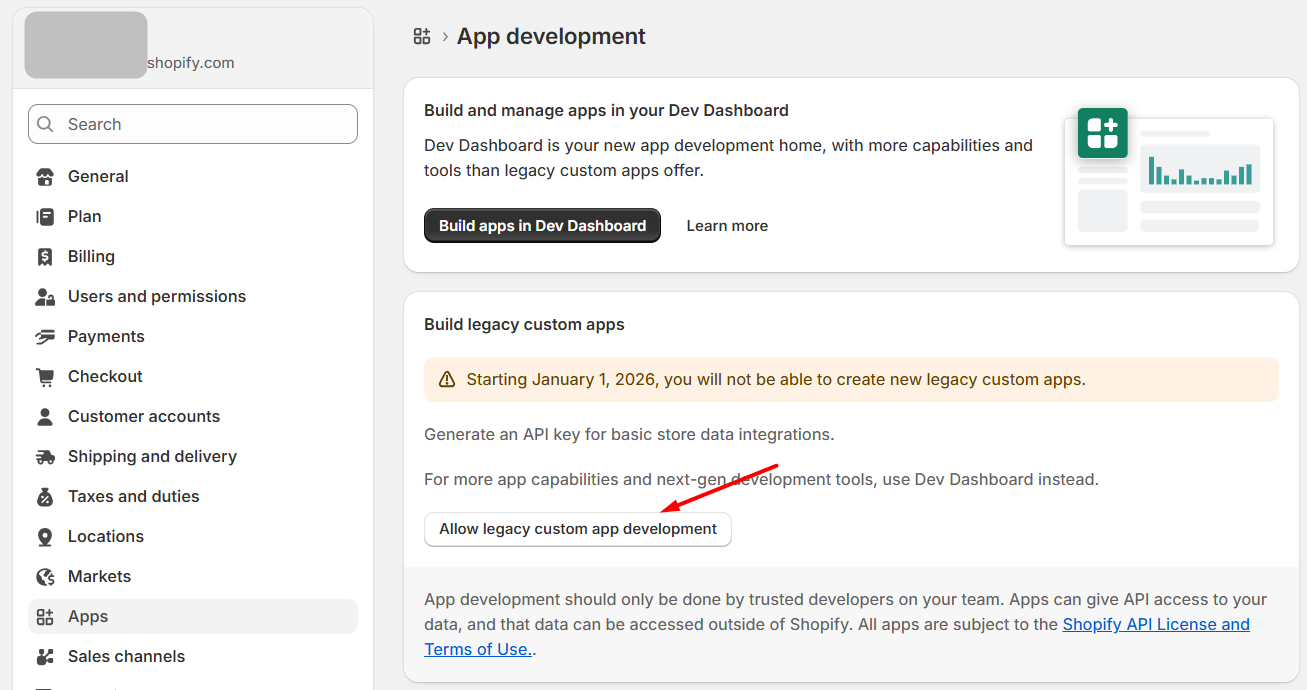Screen dimensions: 1307x690
Task: Click the apps breadcrumb icon beside page title
Action: (422, 37)
